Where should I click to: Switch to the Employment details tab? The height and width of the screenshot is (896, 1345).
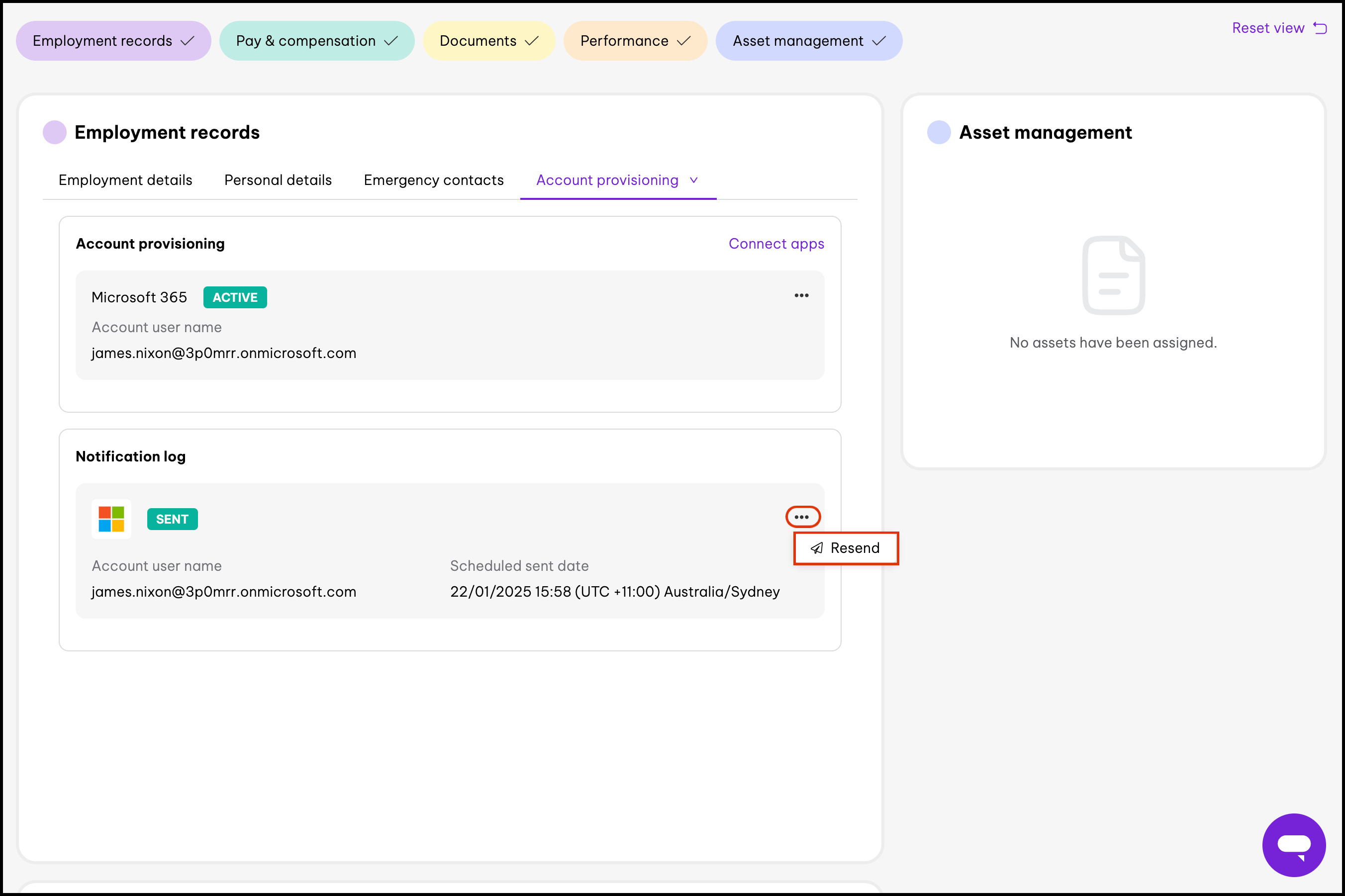pyautogui.click(x=125, y=180)
